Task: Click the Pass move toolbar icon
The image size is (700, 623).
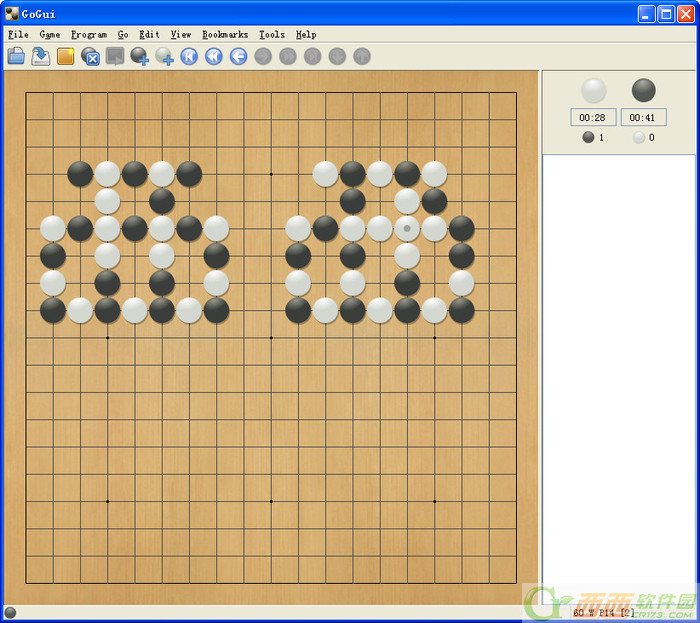Action: (x=90, y=56)
